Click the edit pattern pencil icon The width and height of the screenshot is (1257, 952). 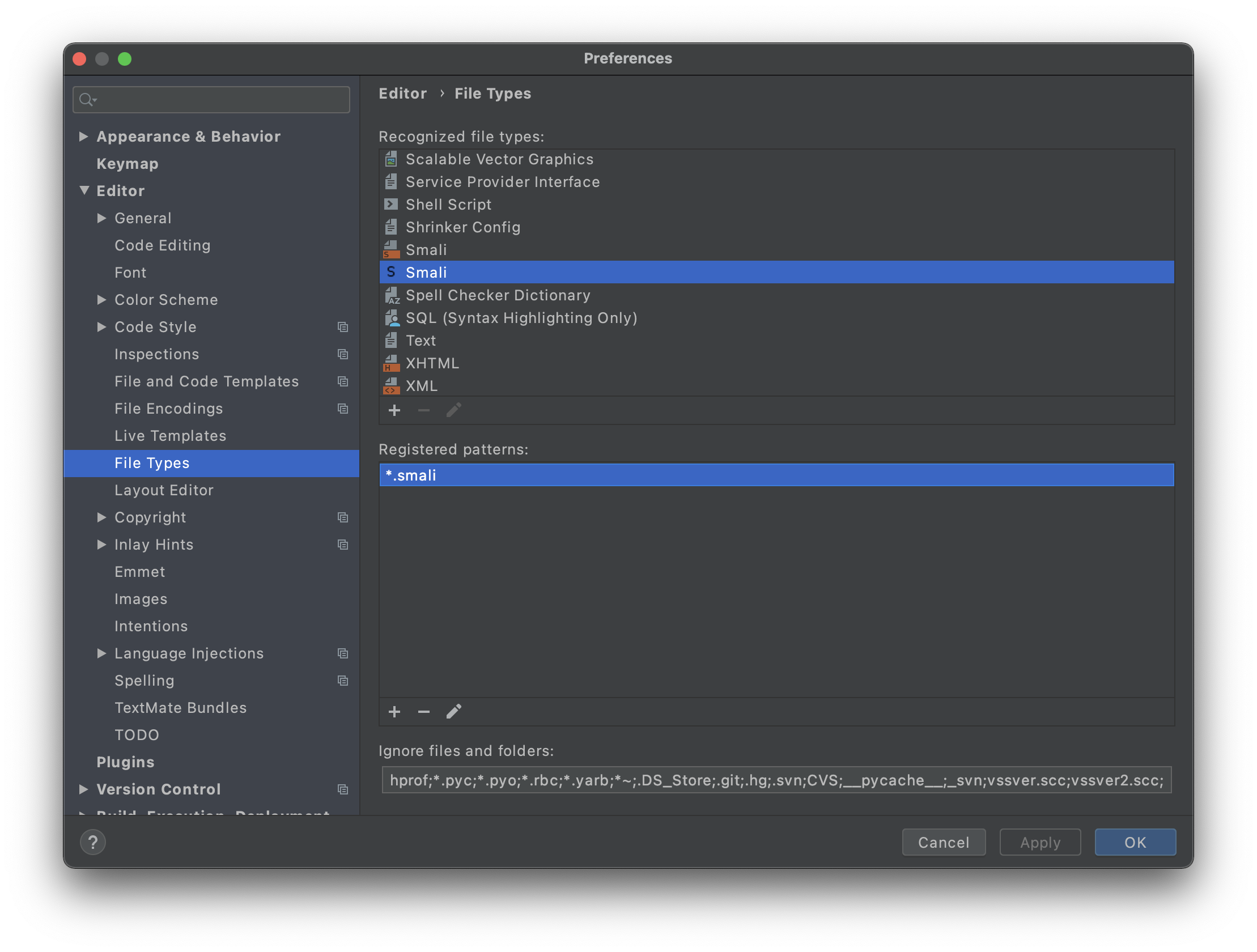click(454, 712)
